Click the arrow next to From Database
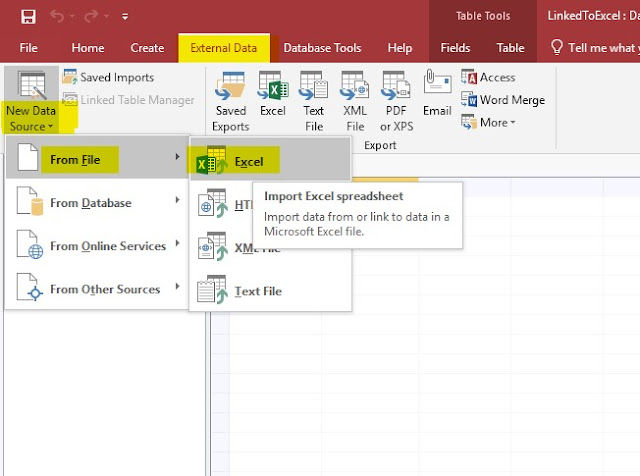Image resolution: width=640 pixels, height=476 pixels. click(178, 200)
